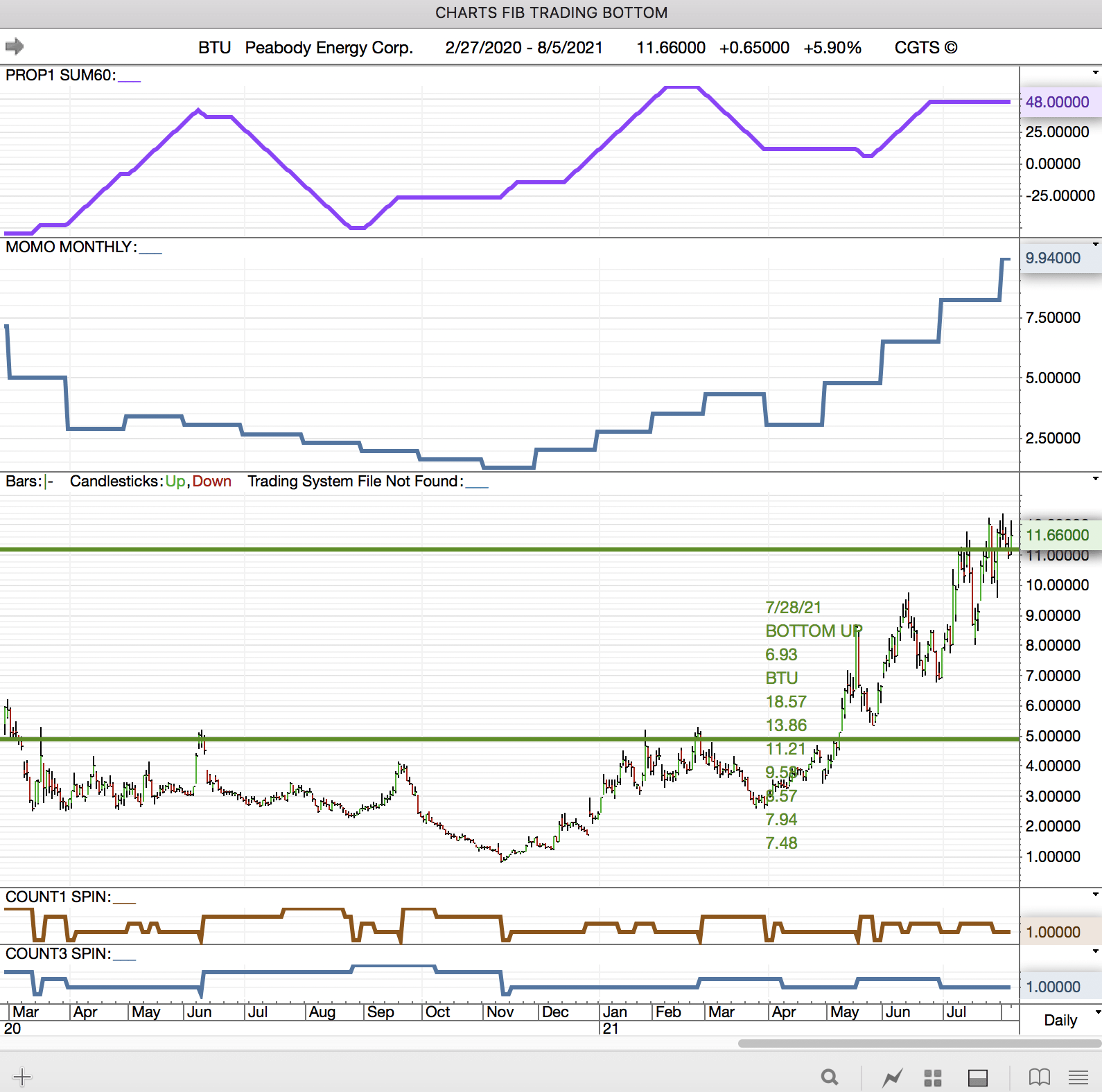Viewport: 1102px width, 1092px height.
Task: Click the 11.66000 last price in header
Action: 671,48
